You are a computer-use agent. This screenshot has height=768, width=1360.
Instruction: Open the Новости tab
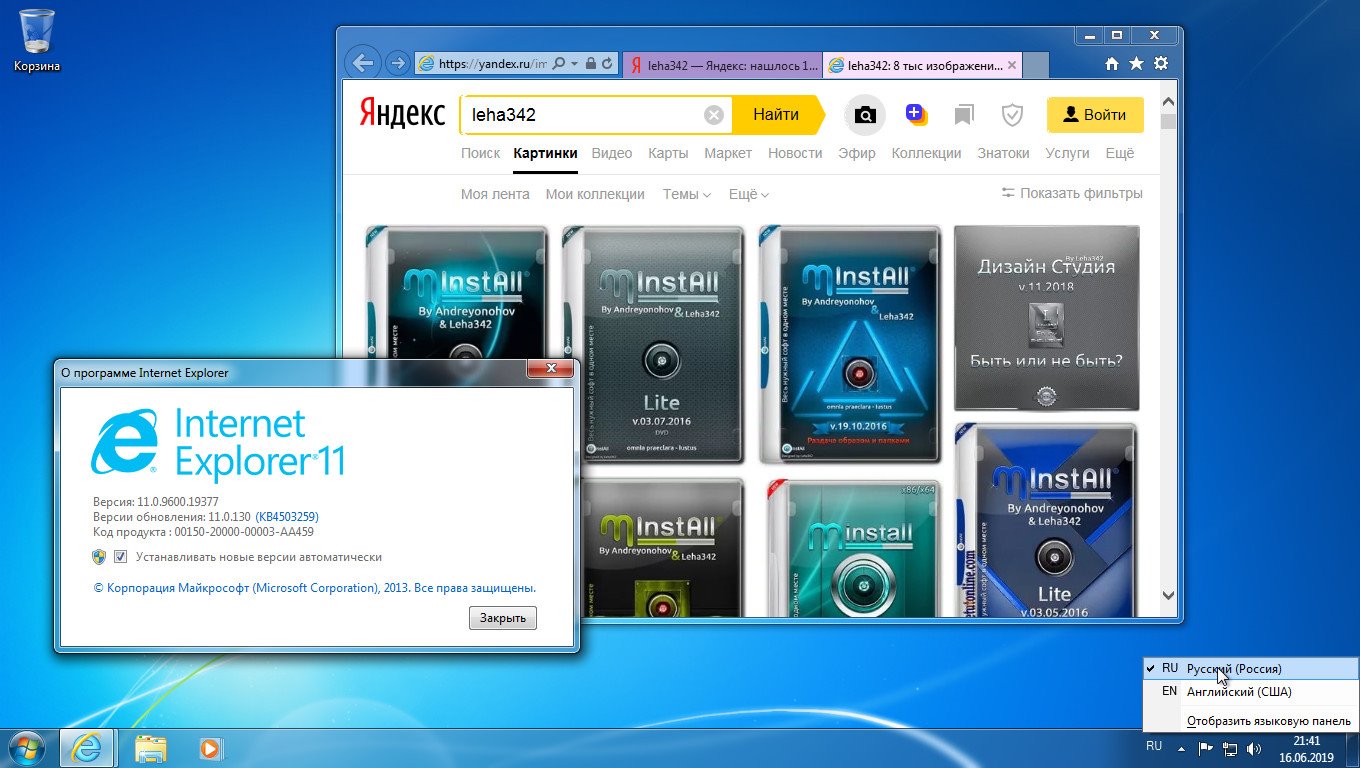click(795, 153)
